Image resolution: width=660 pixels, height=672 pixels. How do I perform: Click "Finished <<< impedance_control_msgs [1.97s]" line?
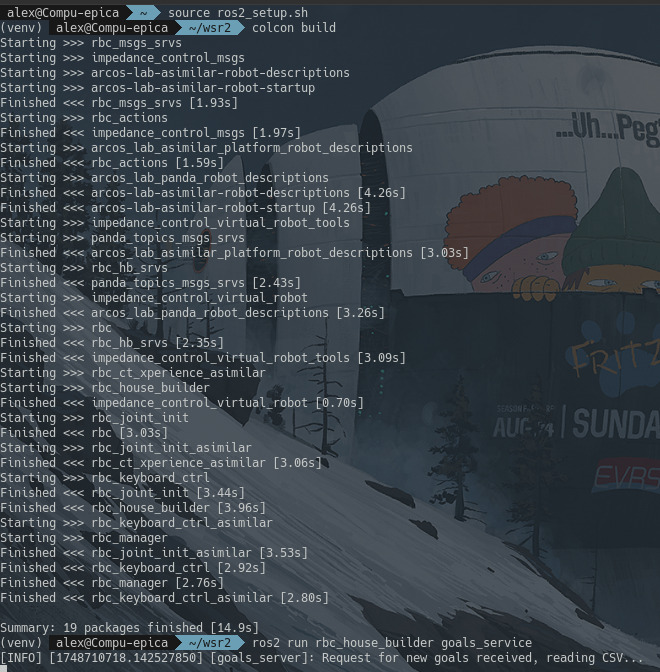coord(150,133)
